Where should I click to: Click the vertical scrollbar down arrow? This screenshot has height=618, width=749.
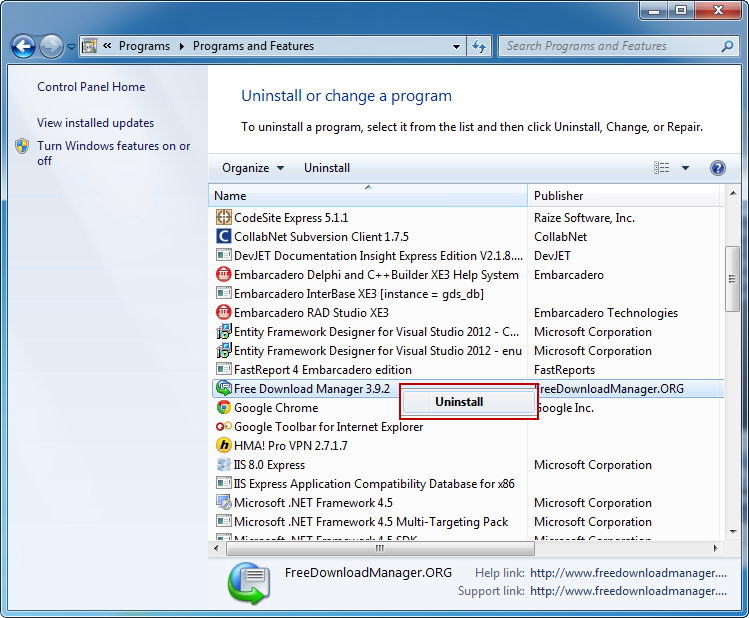pos(732,532)
